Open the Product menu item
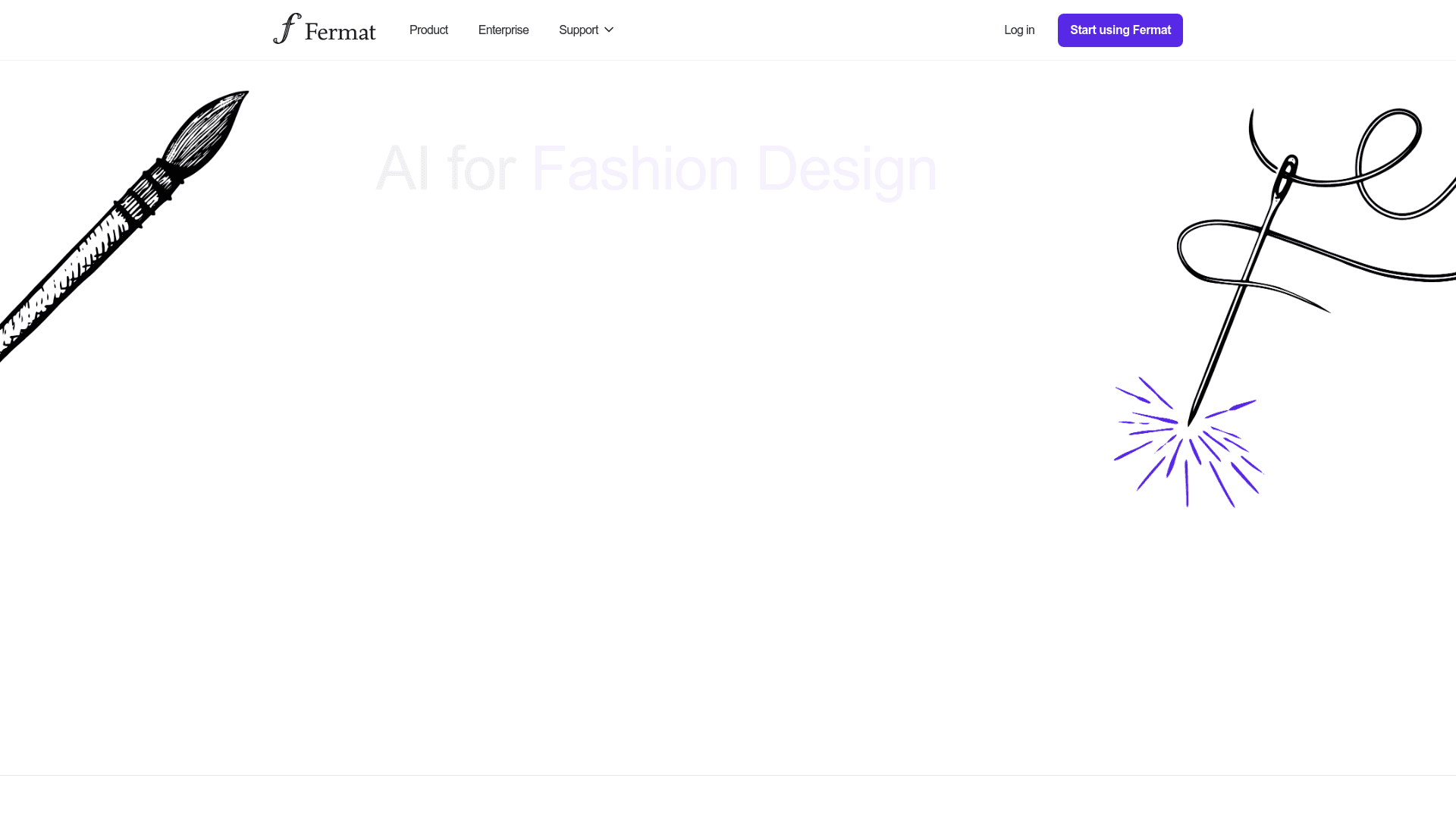 point(428,30)
